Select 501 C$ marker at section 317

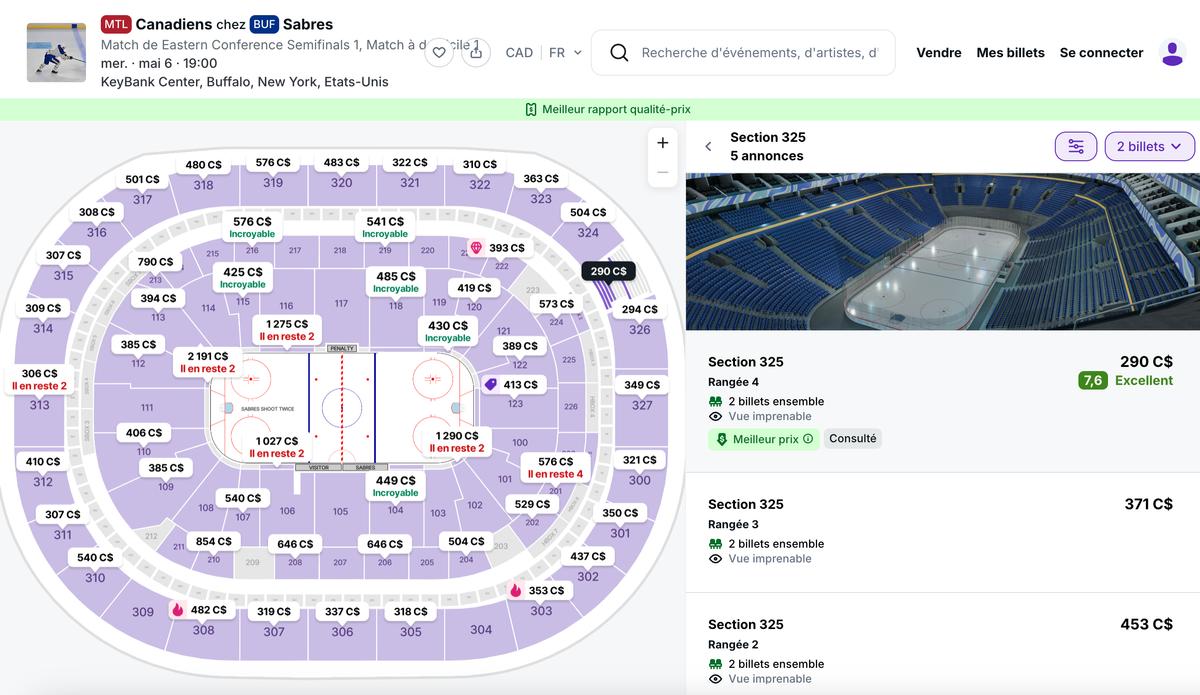click(x=142, y=179)
